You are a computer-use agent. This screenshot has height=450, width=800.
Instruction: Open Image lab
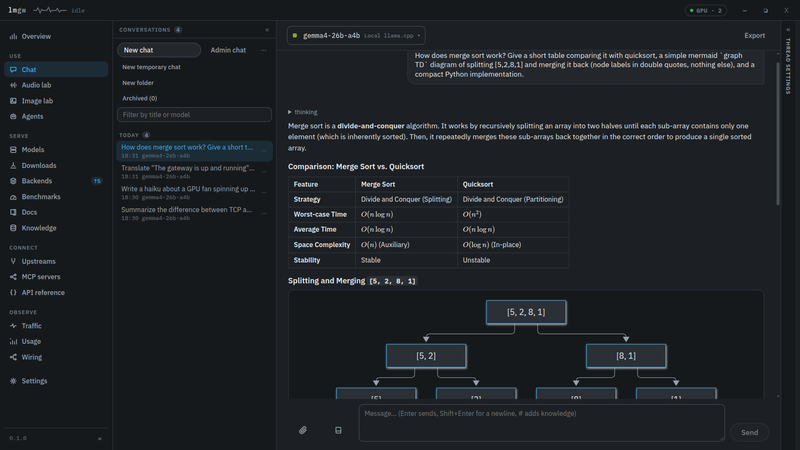56,101
